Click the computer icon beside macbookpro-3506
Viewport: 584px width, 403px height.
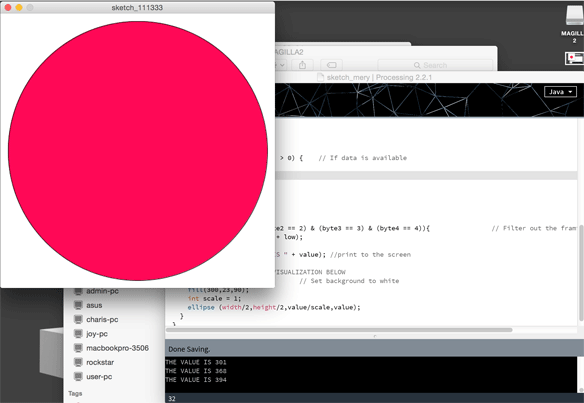78,348
